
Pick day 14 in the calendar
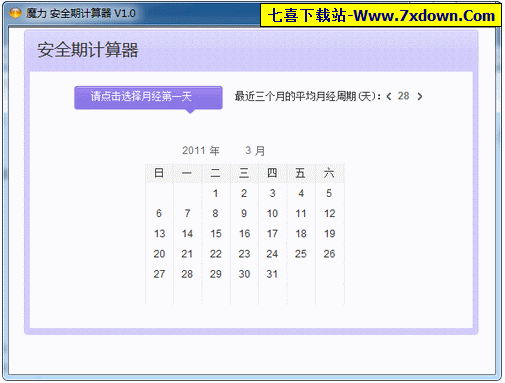tap(187, 234)
